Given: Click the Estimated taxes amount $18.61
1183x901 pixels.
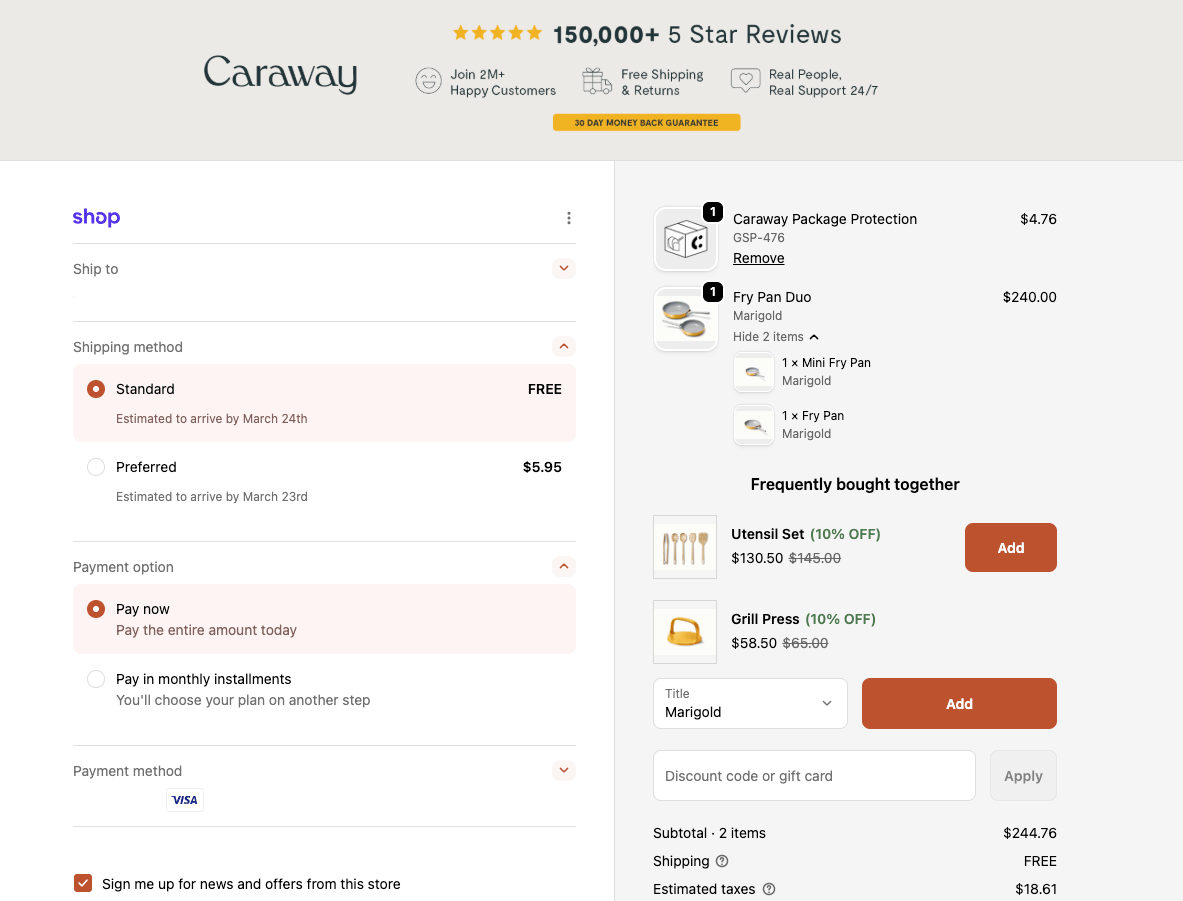Looking at the screenshot, I should click(x=1036, y=889).
